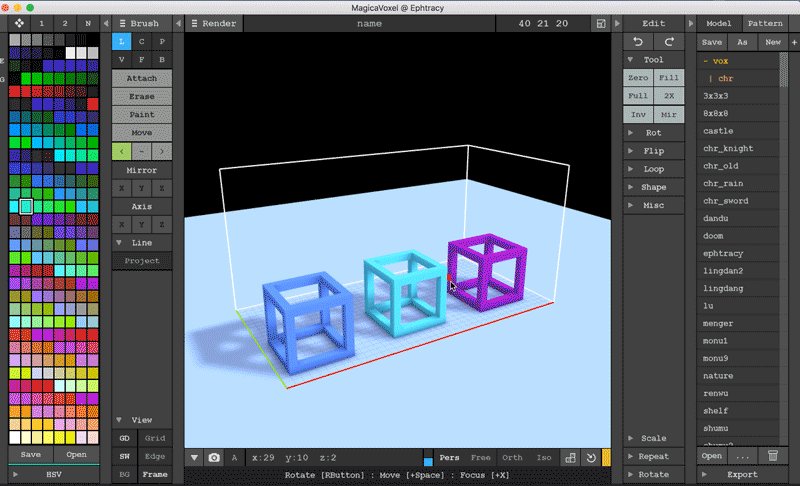The image size is (800, 486).
Task: Pick the blue color indicator below viewport
Action: coord(428,462)
